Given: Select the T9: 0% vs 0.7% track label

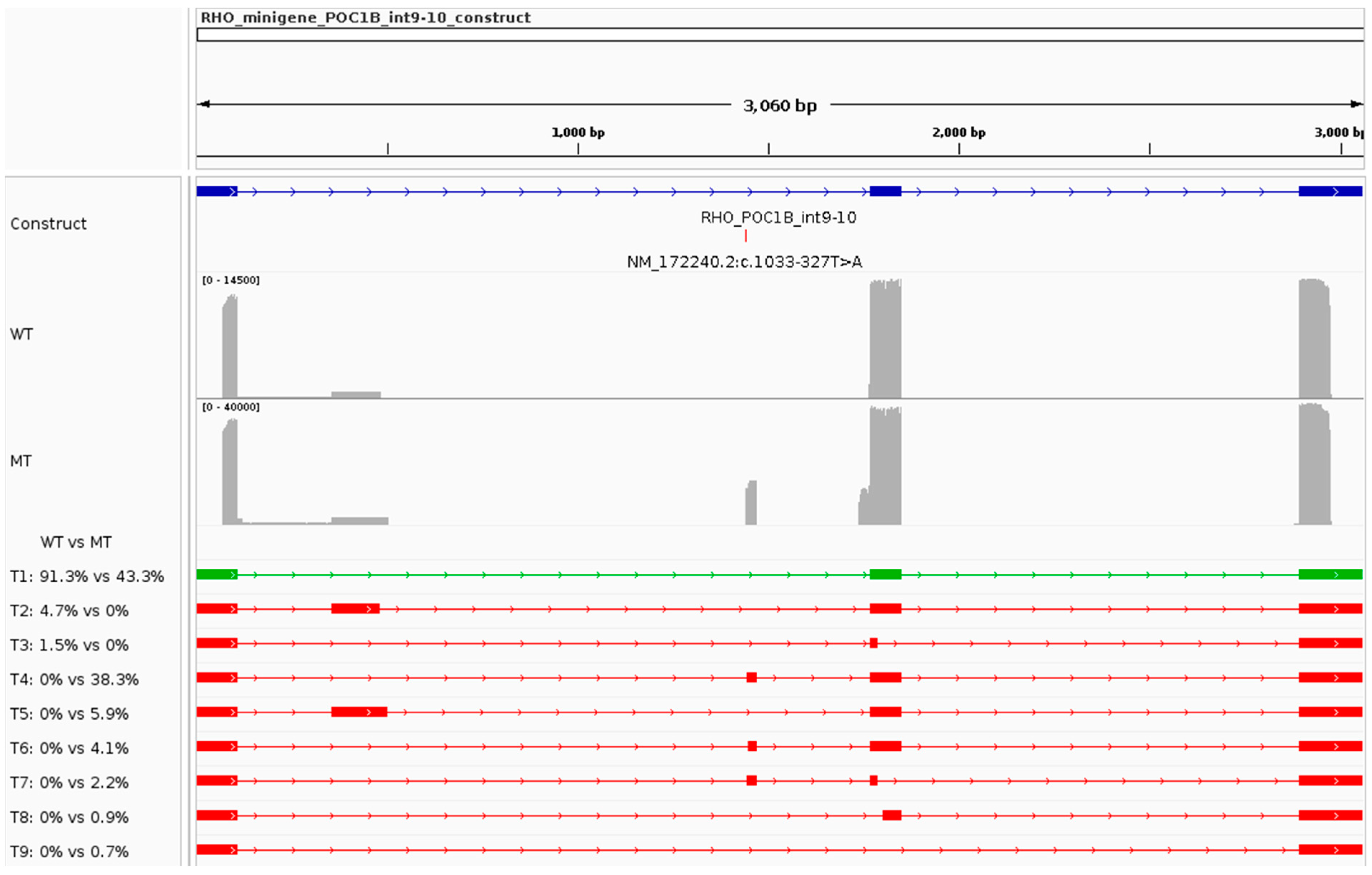Looking at the screenshot, I should [69, 852].
